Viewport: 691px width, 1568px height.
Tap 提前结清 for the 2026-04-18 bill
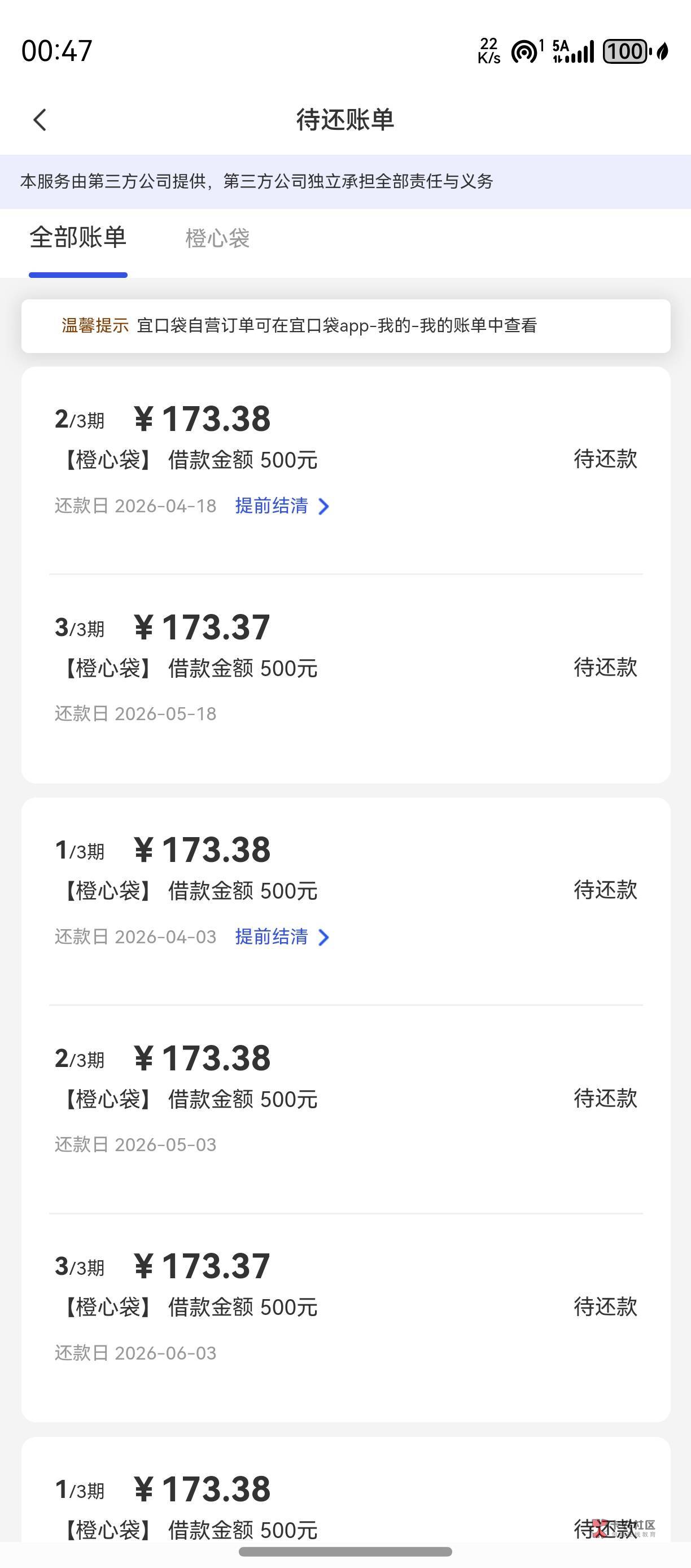pos(272,506)
